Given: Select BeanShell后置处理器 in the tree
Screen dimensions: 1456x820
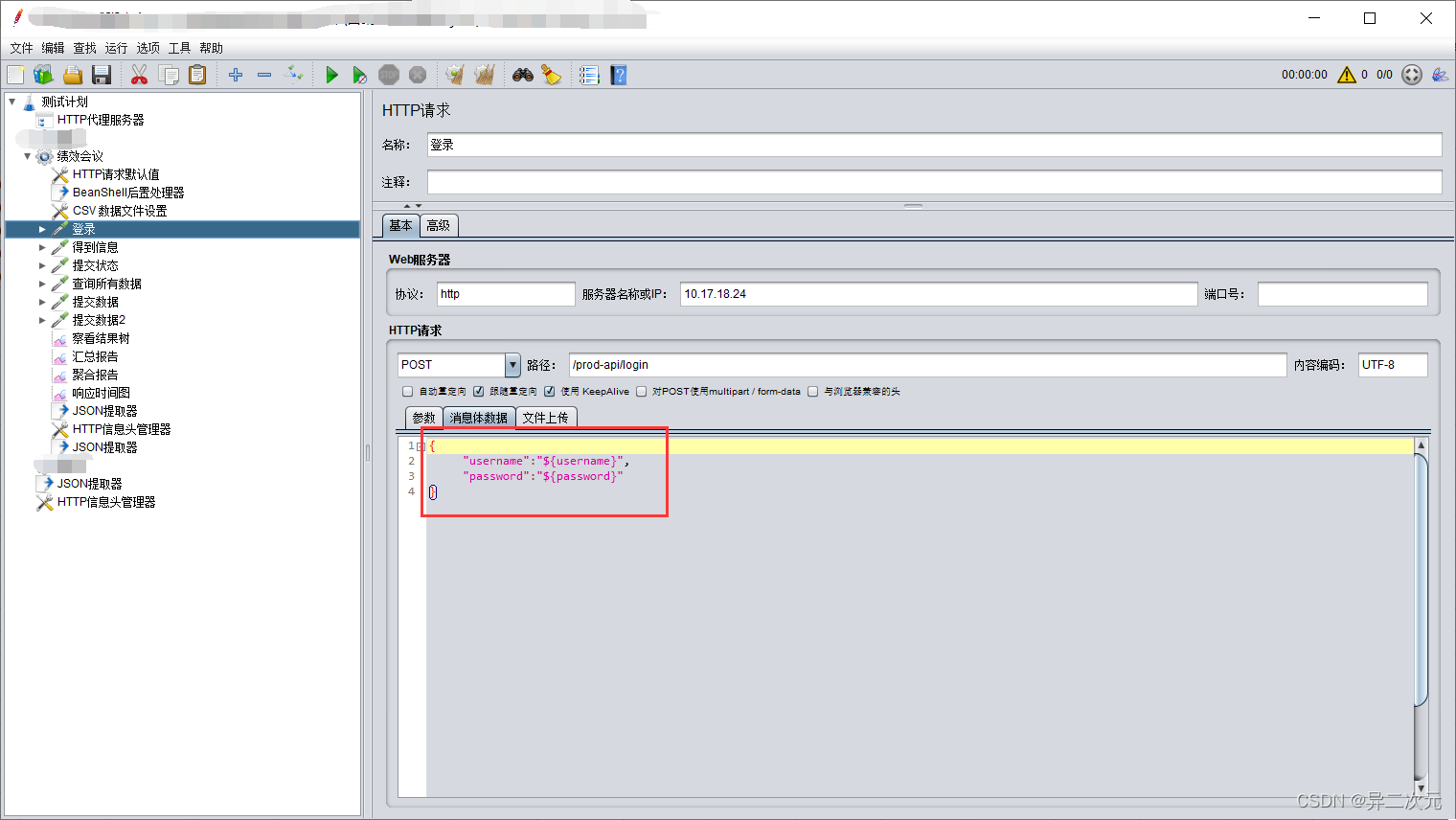Looking at the screenshot, I should coord(128,193).
